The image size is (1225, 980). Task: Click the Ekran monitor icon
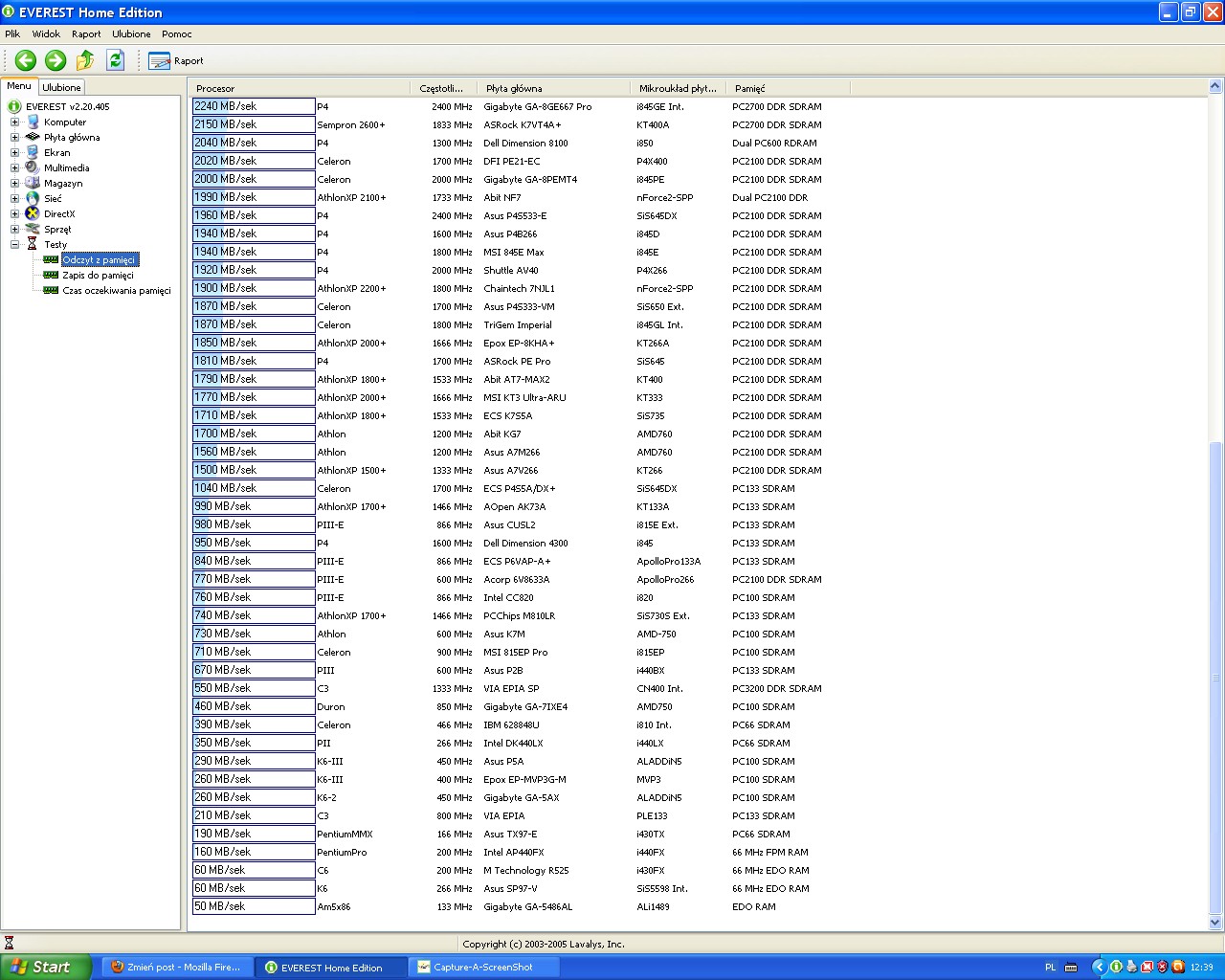[x=33, y=152]
